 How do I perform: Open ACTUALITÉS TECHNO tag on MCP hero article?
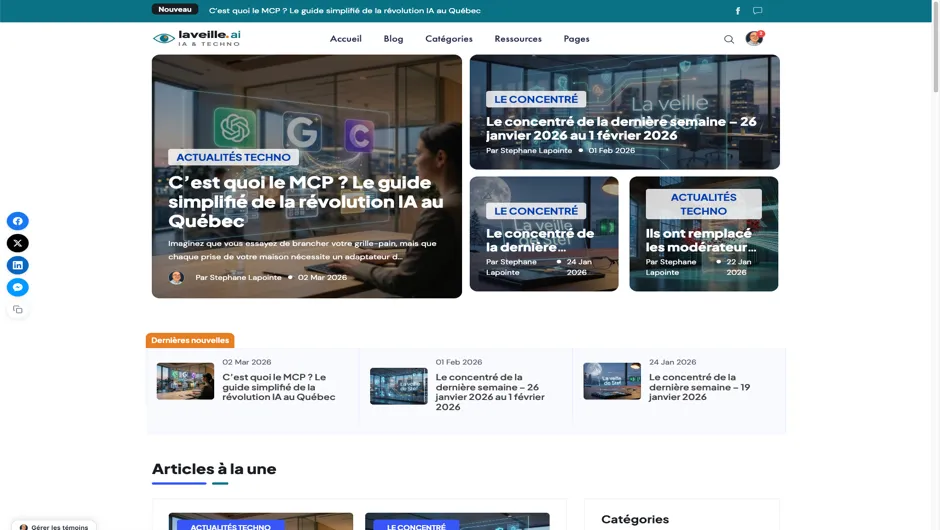coord(233,157)
